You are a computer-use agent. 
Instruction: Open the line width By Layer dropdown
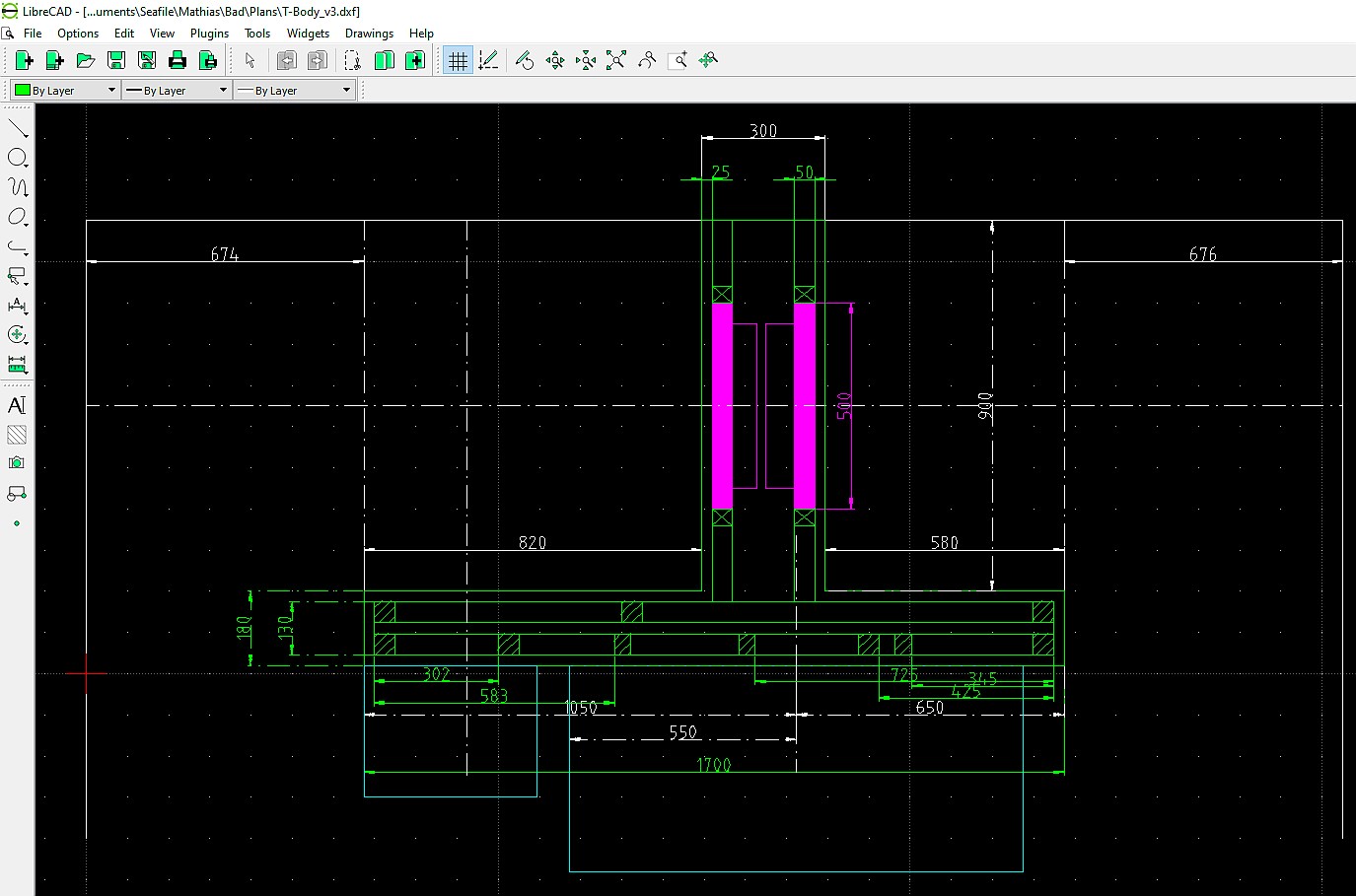[177, 90]
